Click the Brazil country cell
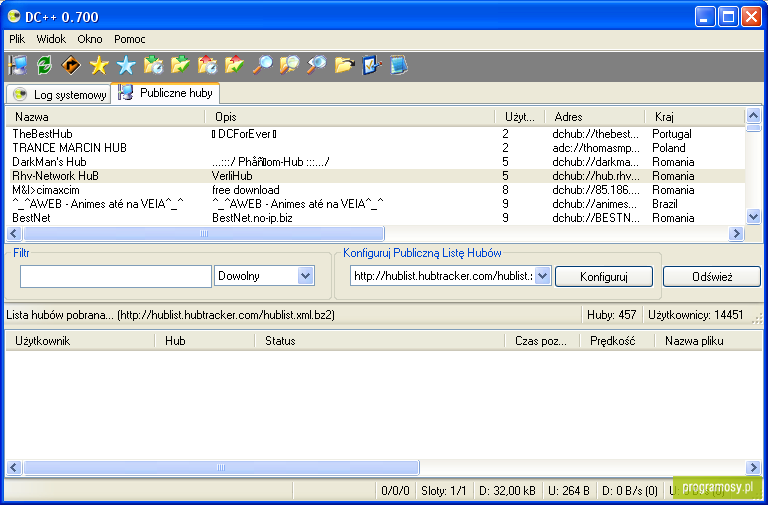768x505 pixels. 665,204
